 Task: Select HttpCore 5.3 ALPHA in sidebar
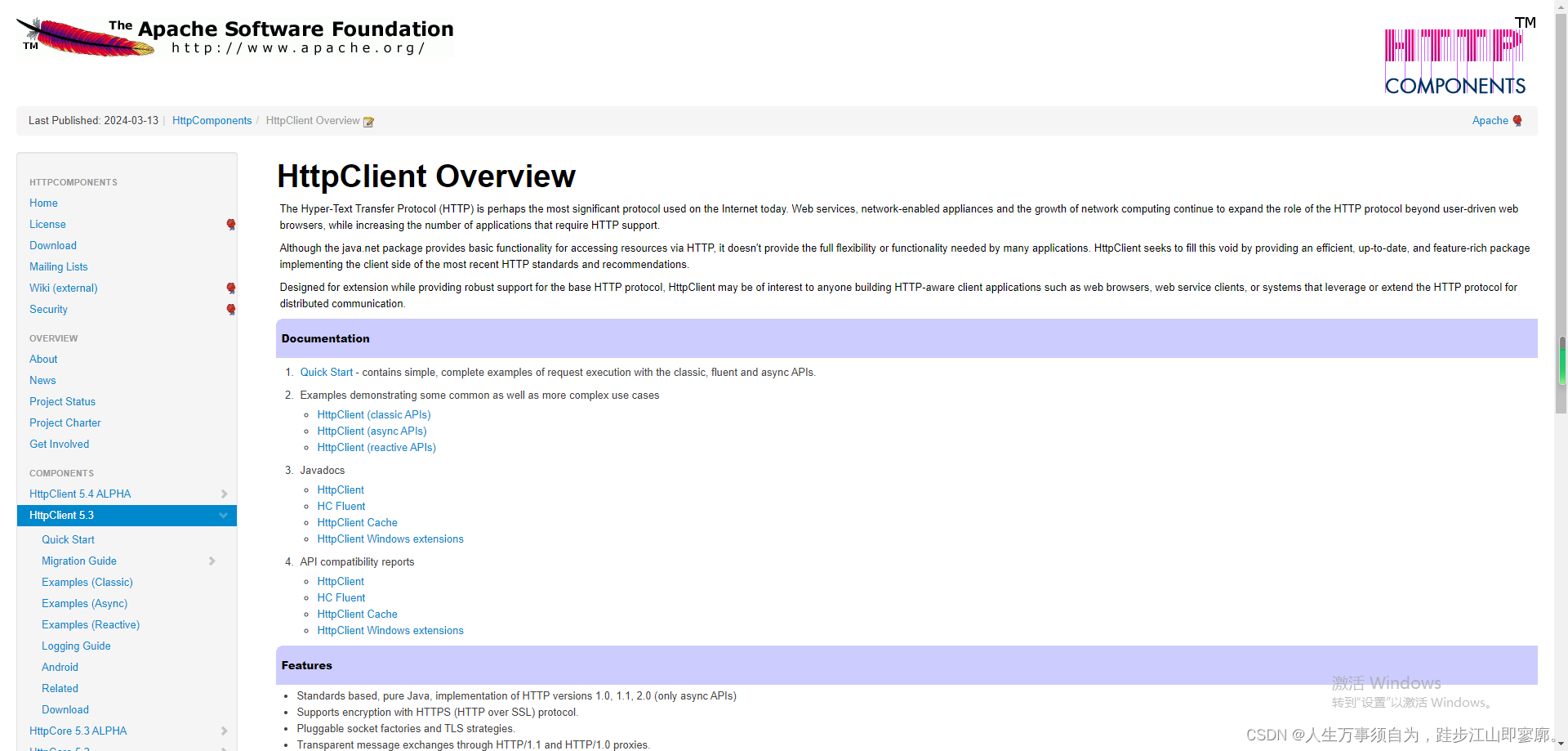[78, 731]
